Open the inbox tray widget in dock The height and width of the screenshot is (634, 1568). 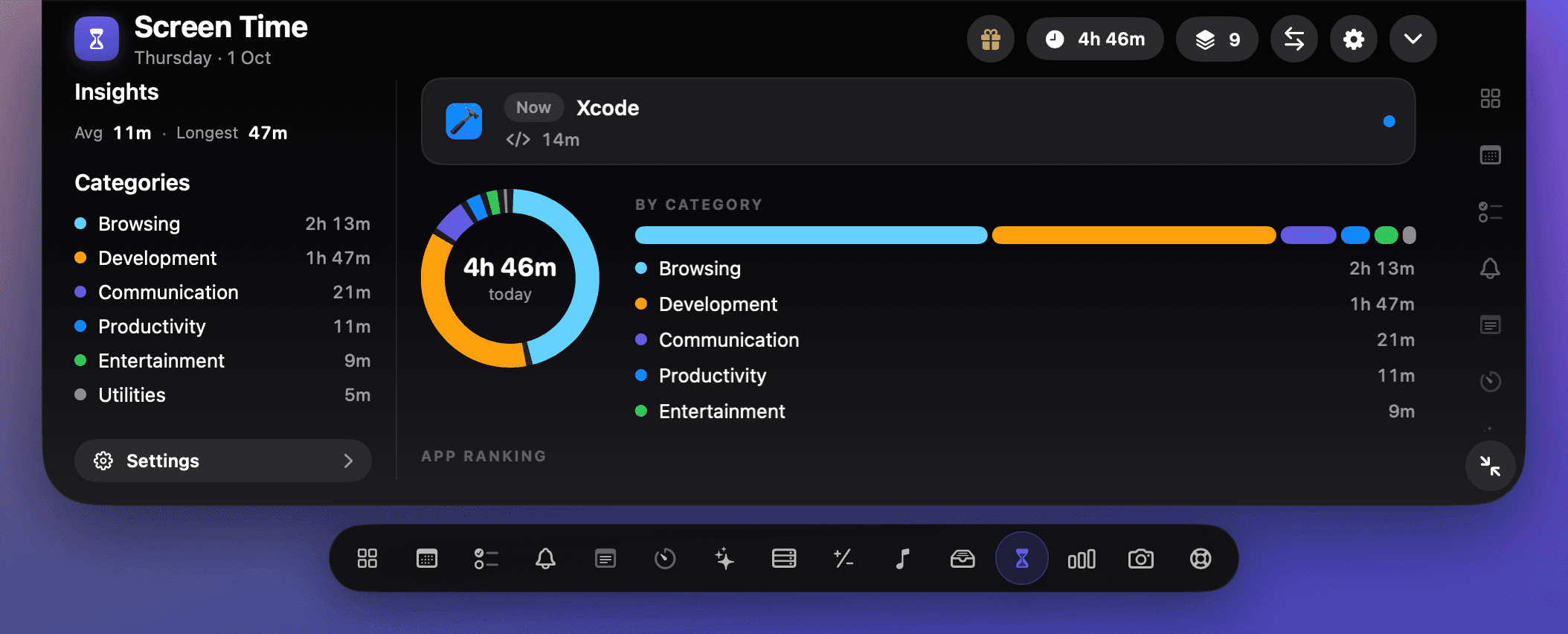[963, 559]
